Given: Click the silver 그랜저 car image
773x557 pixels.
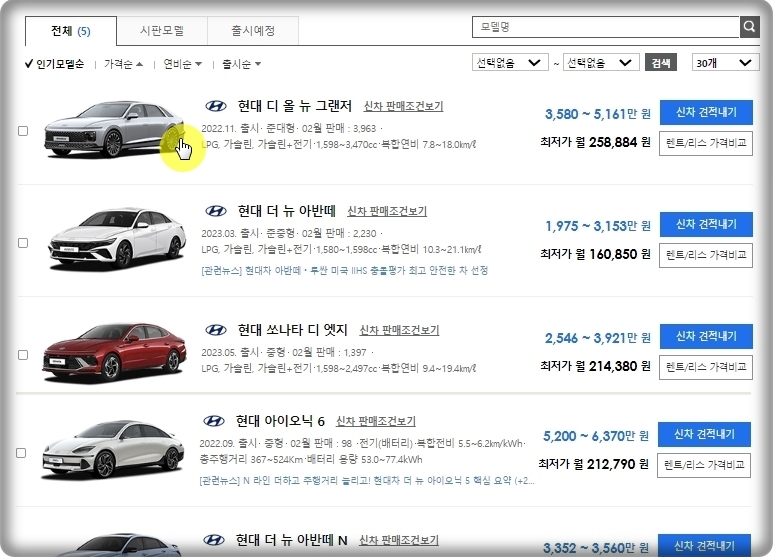Looking at the screenshot, I should (114, 129).
